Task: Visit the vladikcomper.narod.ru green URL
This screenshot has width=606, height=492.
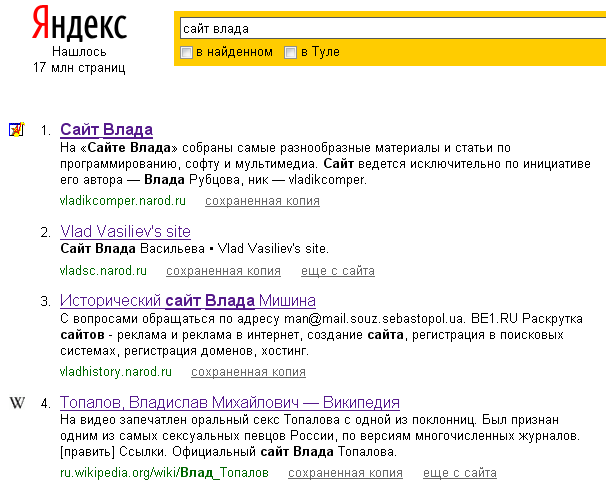Action: click(x=123, y=201)
